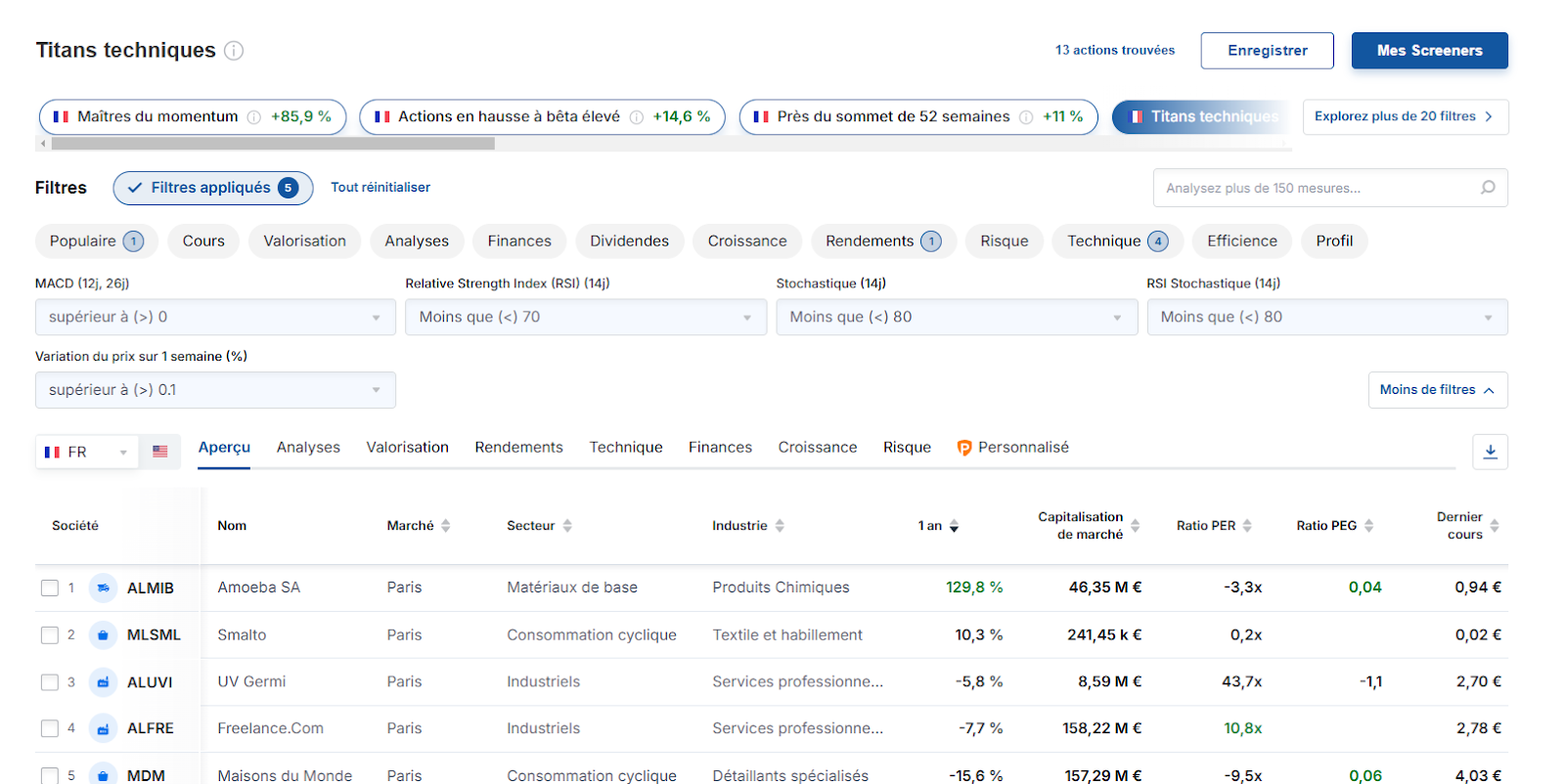Switch to the Personnalisé table tab
This screenshot has width=1565, height=784.
pyautogui.click(x=1012, y=448)
